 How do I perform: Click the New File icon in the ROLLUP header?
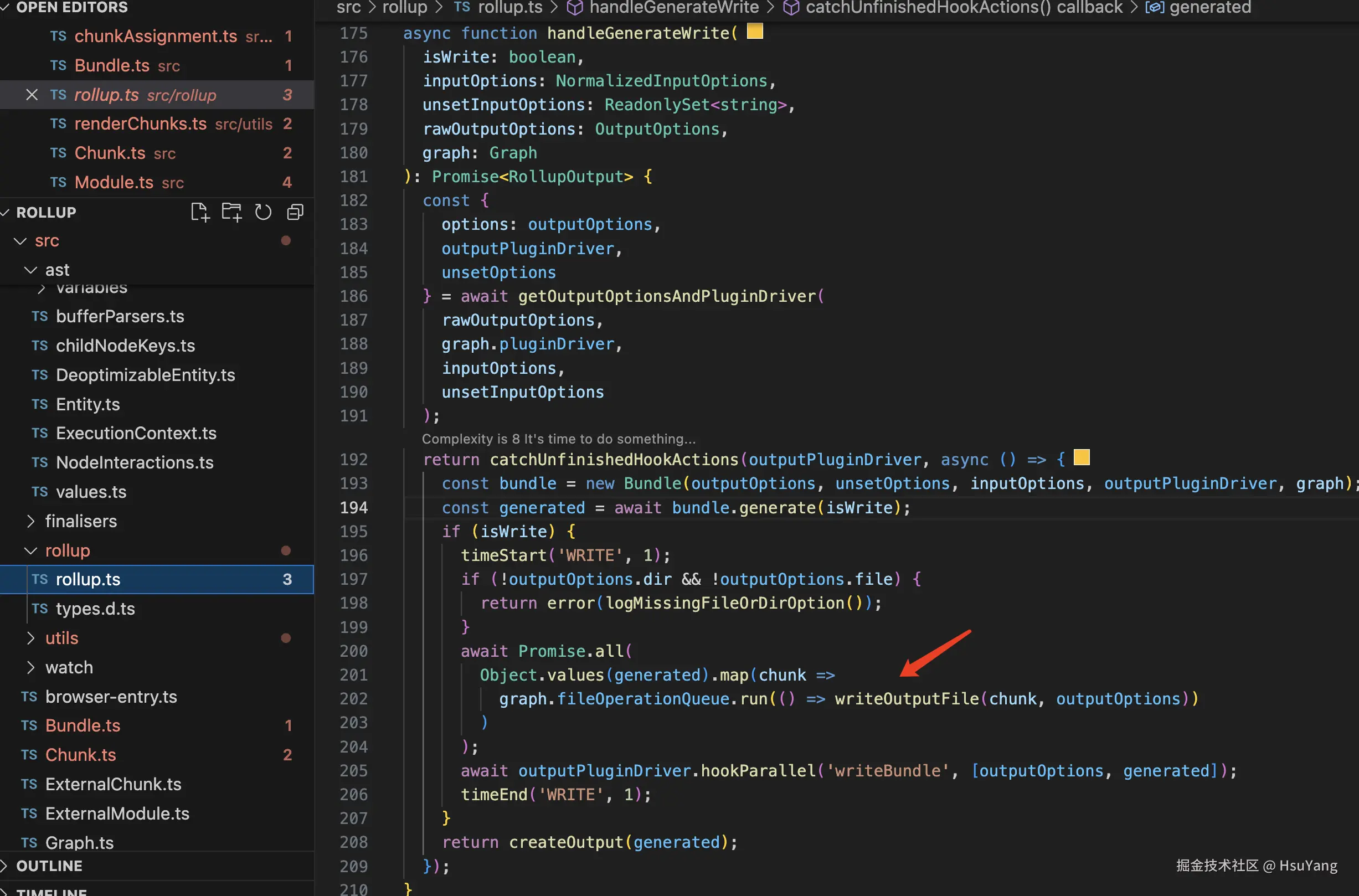click(x=200, y=213)
